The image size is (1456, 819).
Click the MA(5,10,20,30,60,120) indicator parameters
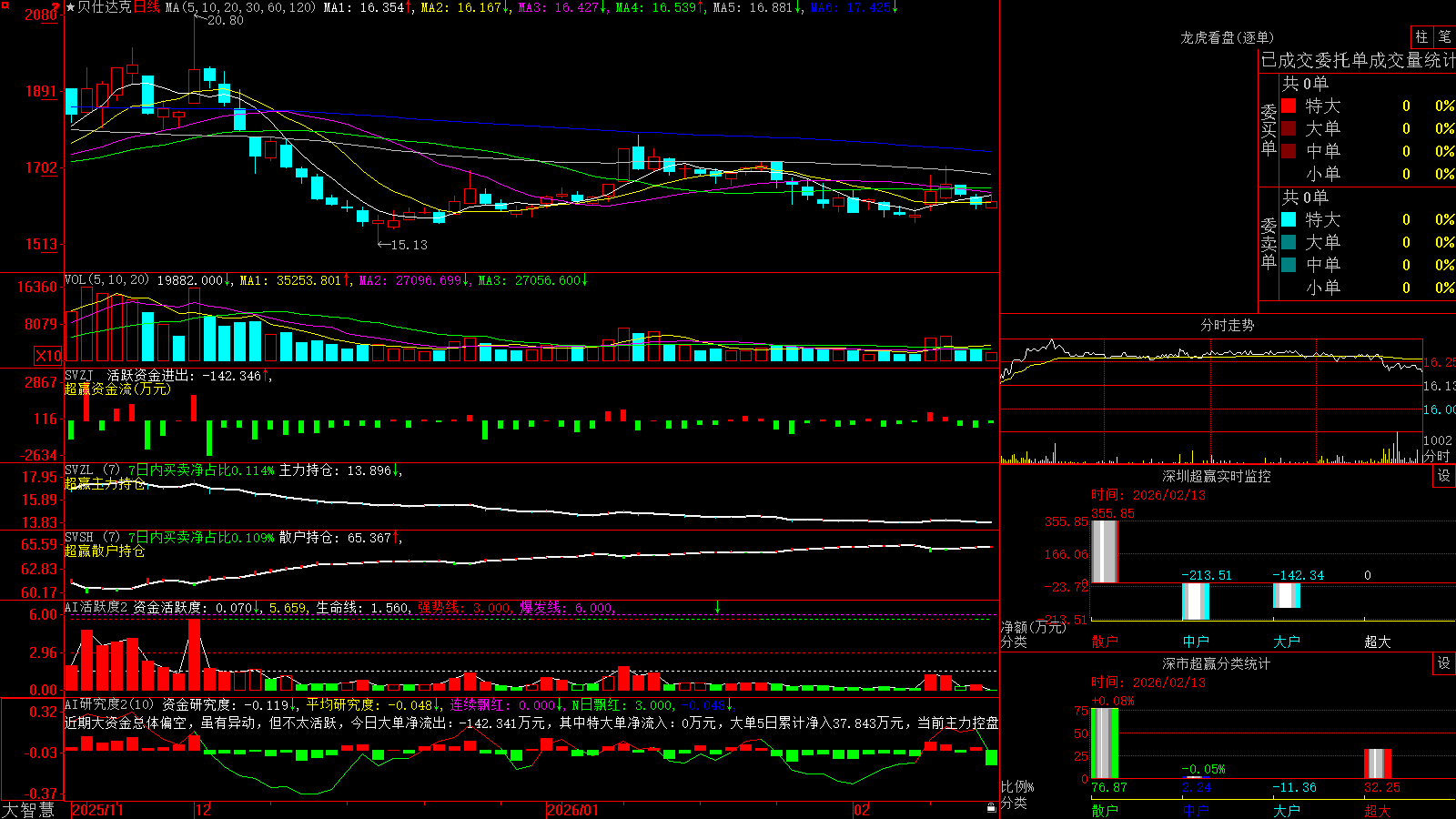pyautogui.click(x=240, y=7)
